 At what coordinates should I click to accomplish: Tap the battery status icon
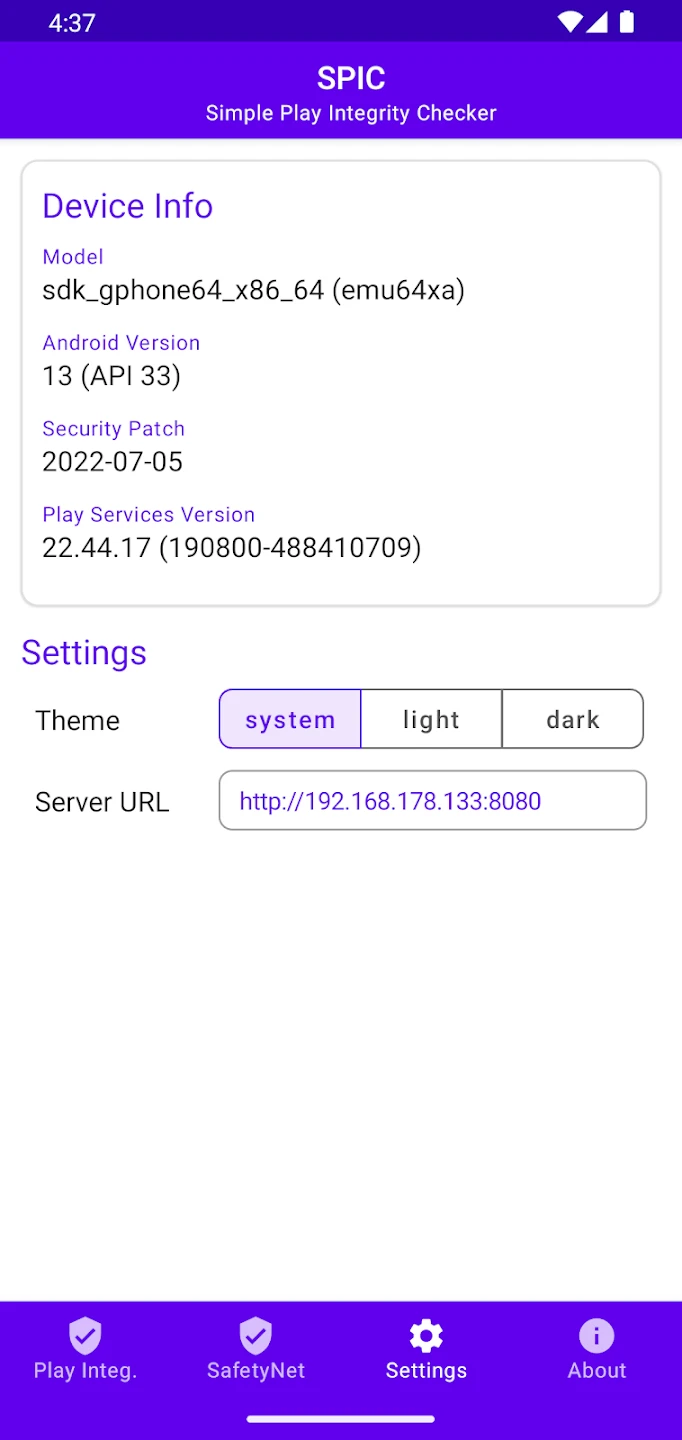click(627, 21)
